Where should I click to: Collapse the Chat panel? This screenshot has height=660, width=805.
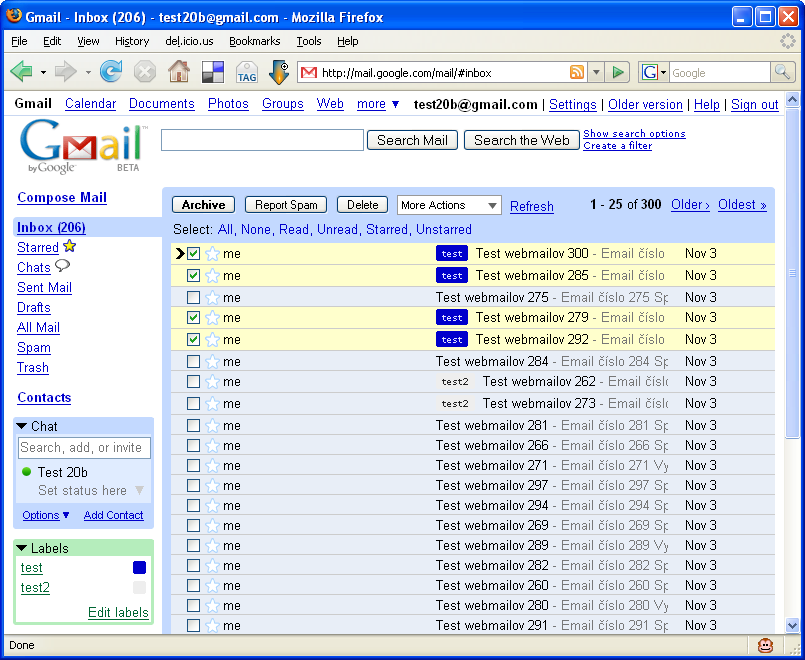point(21,426)
